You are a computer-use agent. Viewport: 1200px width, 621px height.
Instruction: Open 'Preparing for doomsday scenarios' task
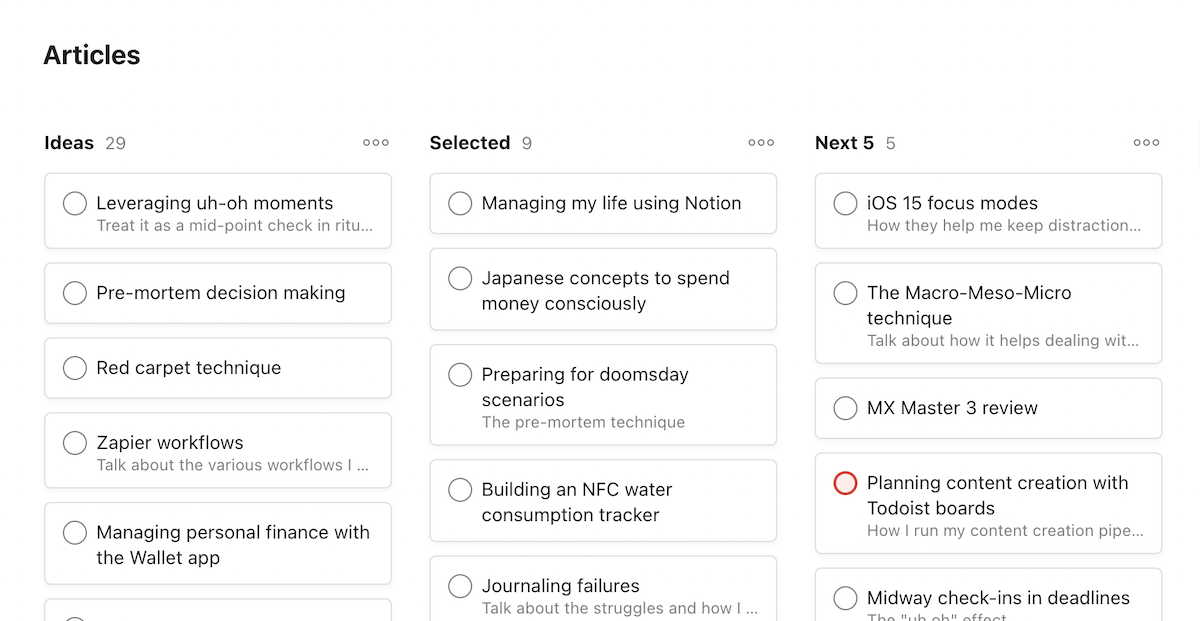585,387
